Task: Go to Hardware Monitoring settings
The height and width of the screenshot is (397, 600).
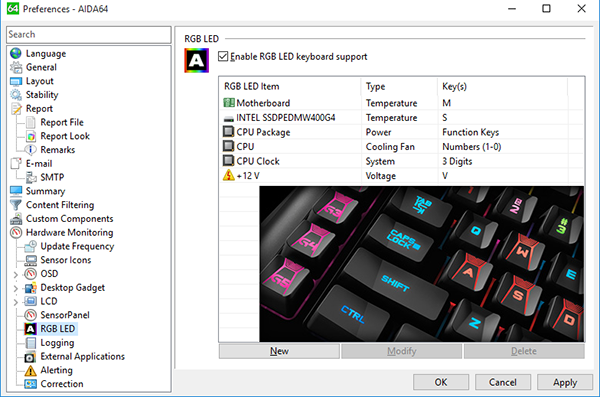Action: coord(70,232)
